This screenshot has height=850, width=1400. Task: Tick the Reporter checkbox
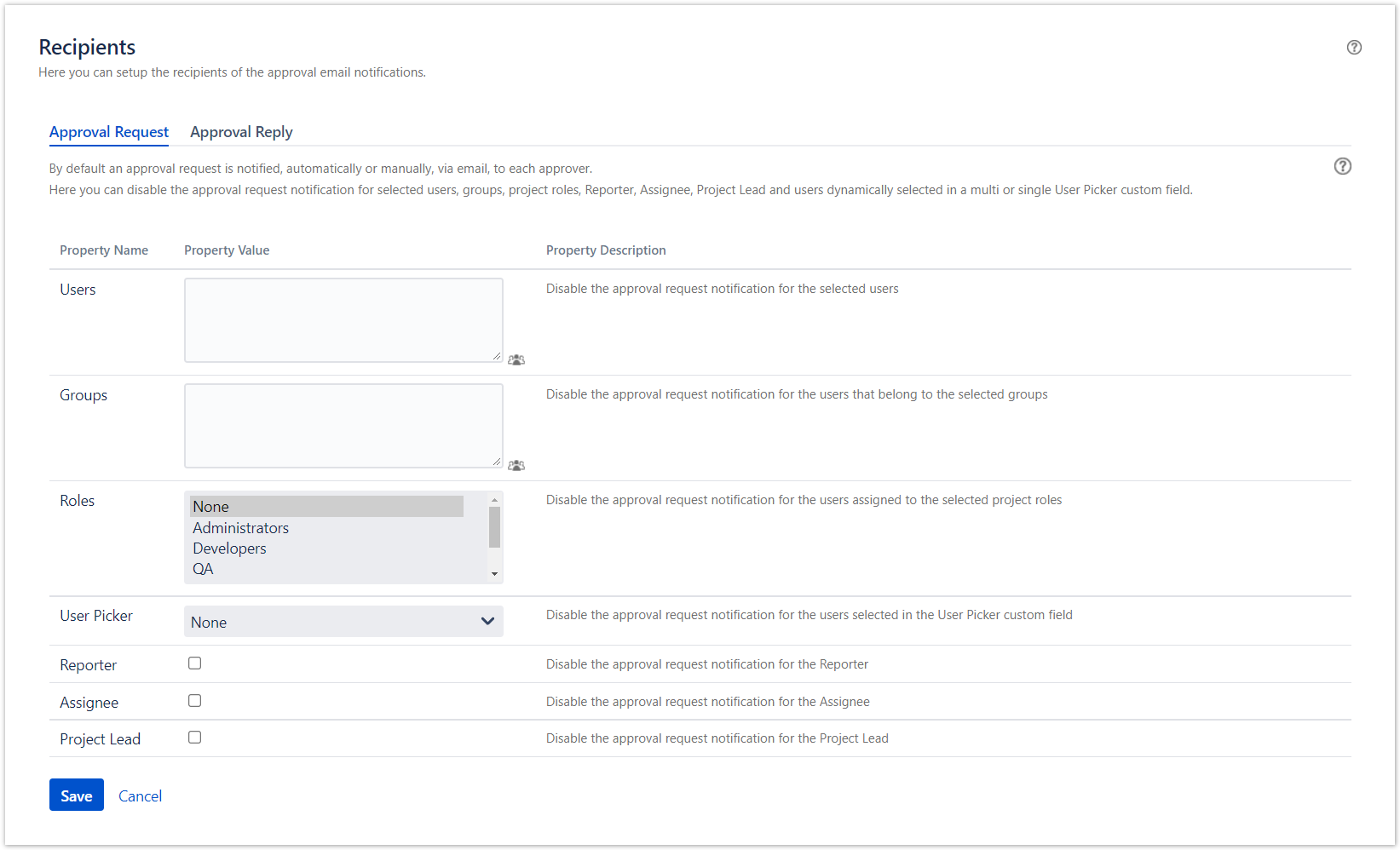pyautogui.click(x=195, y=663)
